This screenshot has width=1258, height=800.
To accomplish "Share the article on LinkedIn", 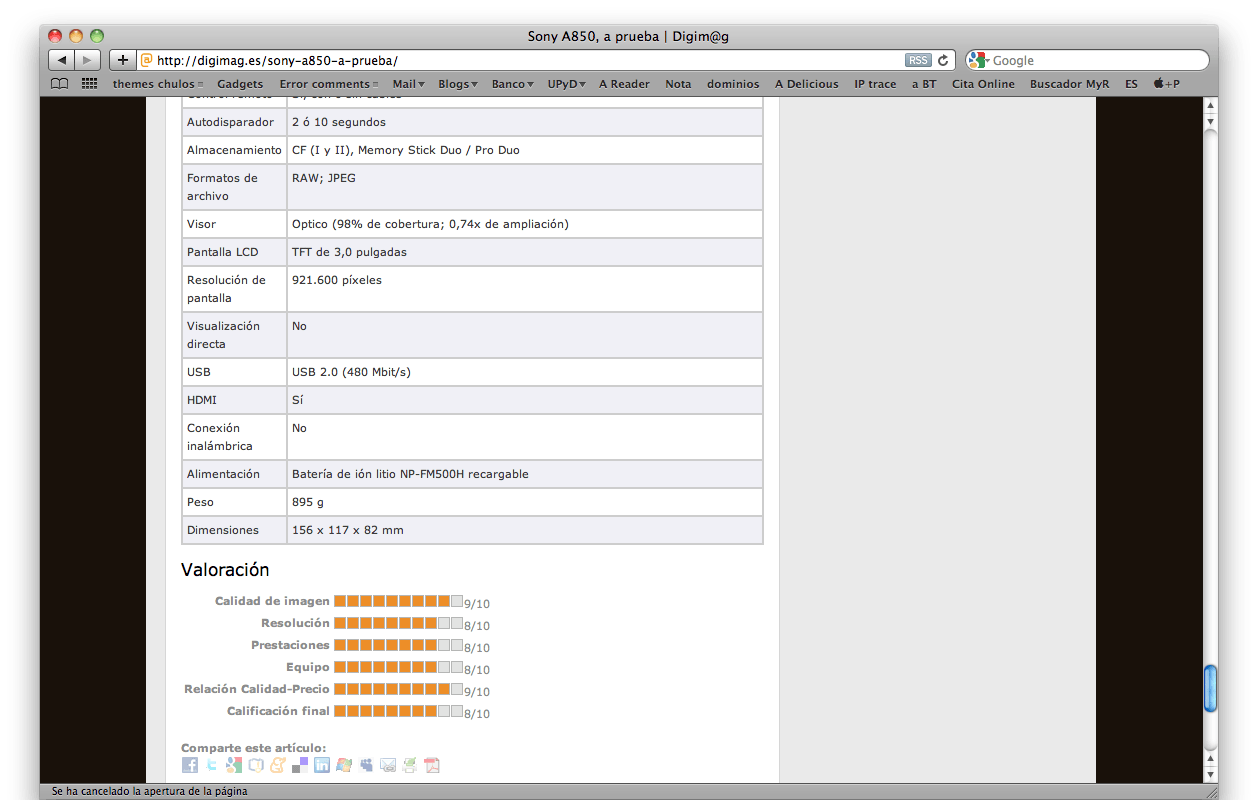I will tap(322, 765).
